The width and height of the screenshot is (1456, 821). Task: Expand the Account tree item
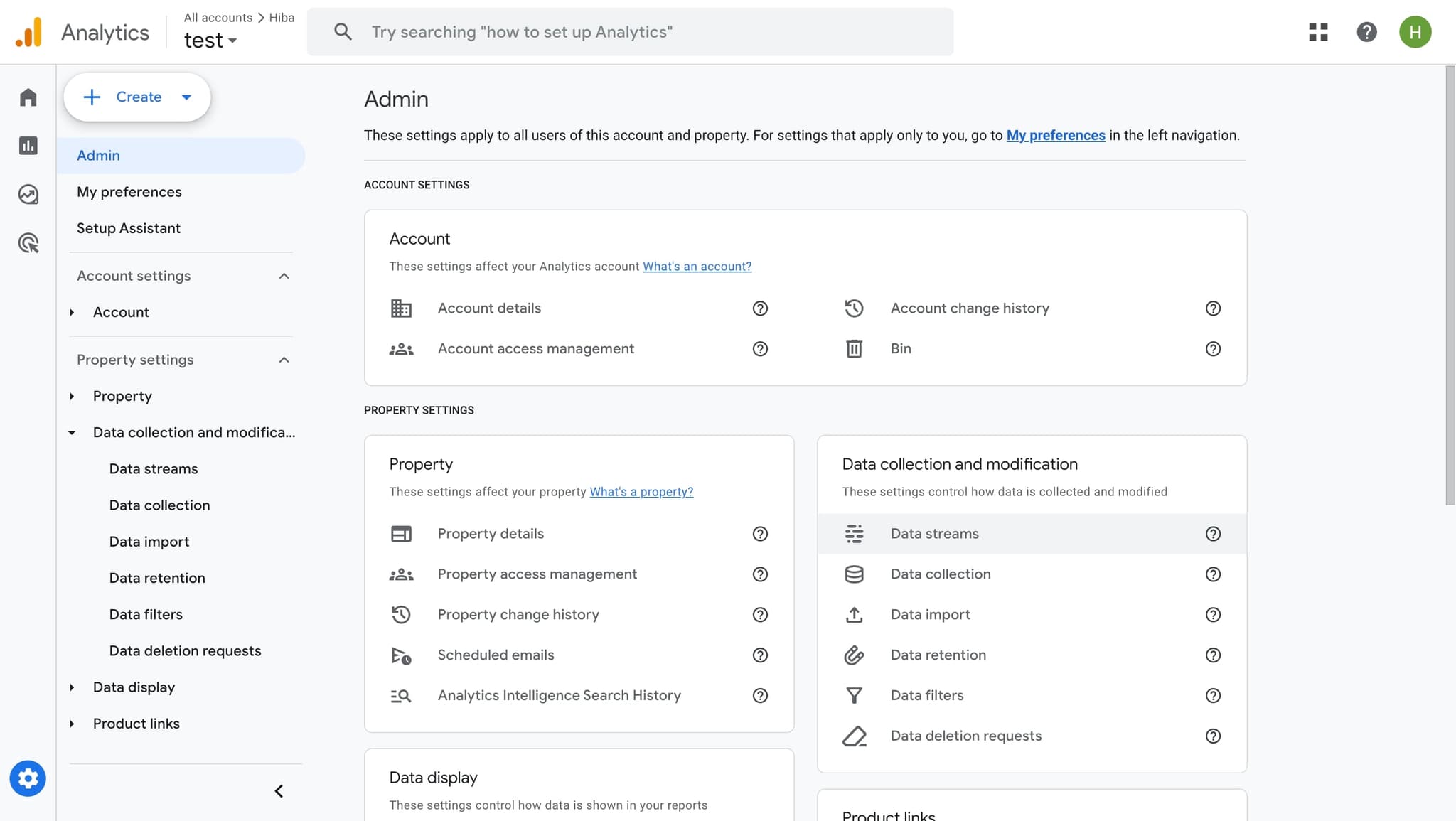tap(72, 312)
